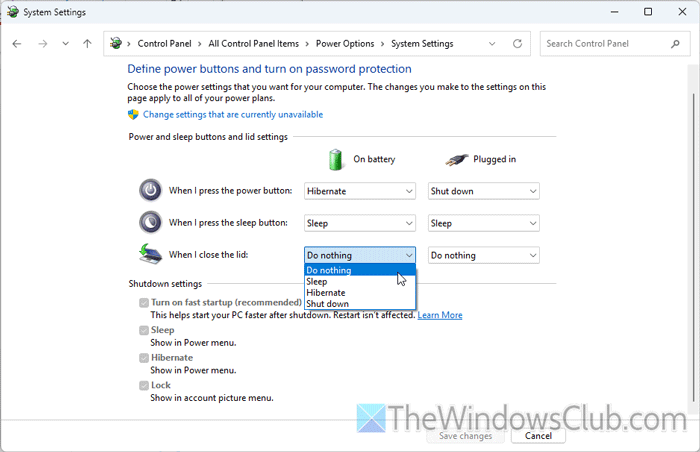The image size is (700, 452).
Task: Toggle the Sleep power menu checkbox
Action: point(144,331)
